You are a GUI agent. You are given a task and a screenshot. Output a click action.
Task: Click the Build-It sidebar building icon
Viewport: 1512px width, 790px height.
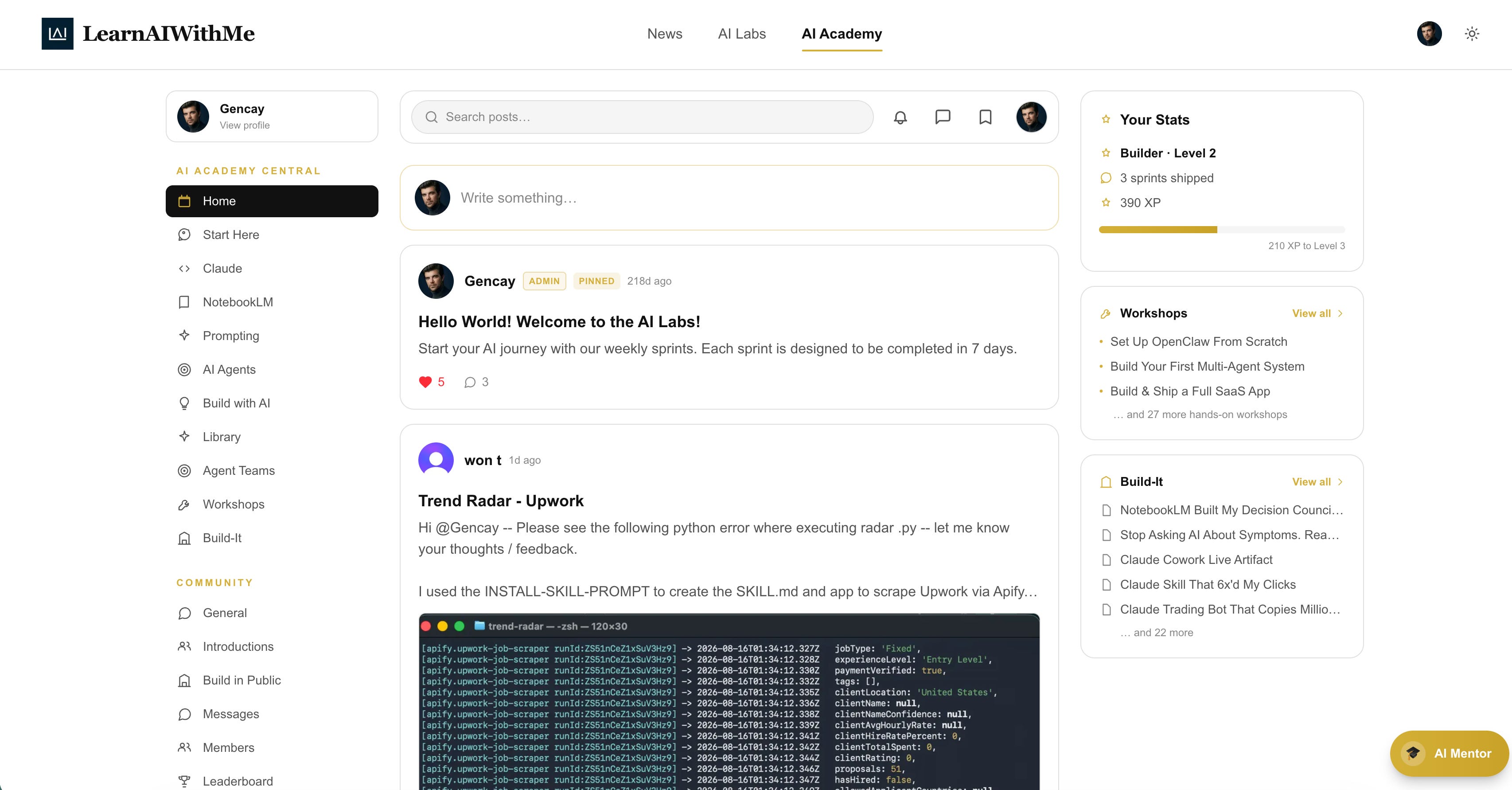(184, 538)
